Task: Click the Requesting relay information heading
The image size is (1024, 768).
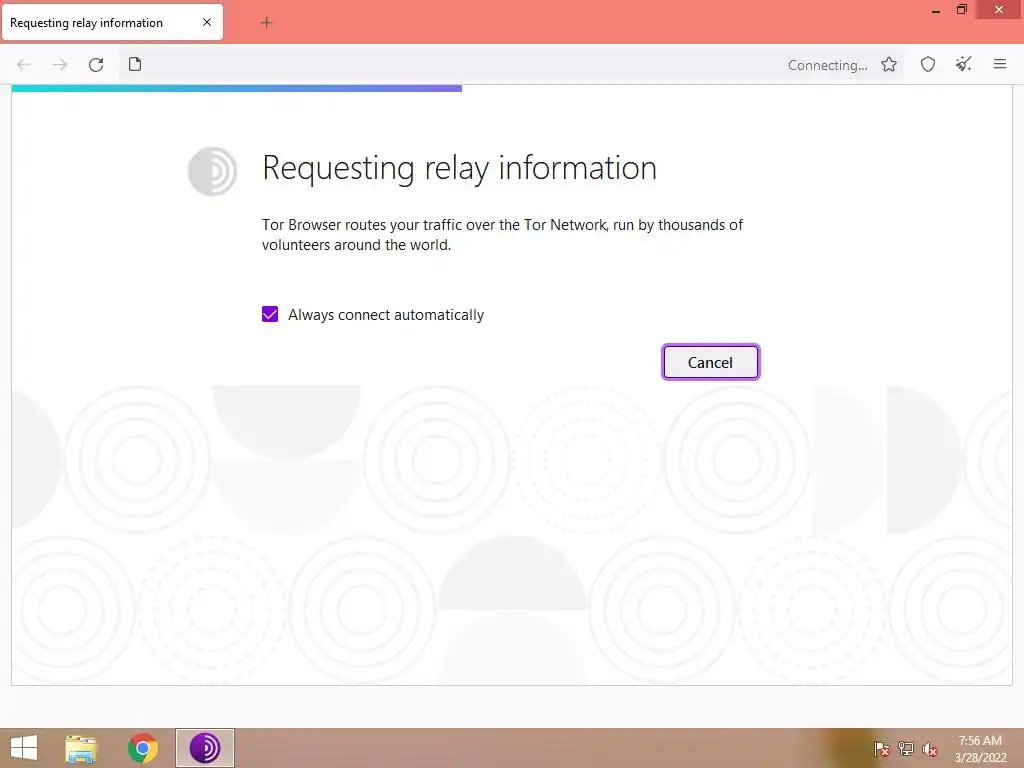Action: point(459,168)
